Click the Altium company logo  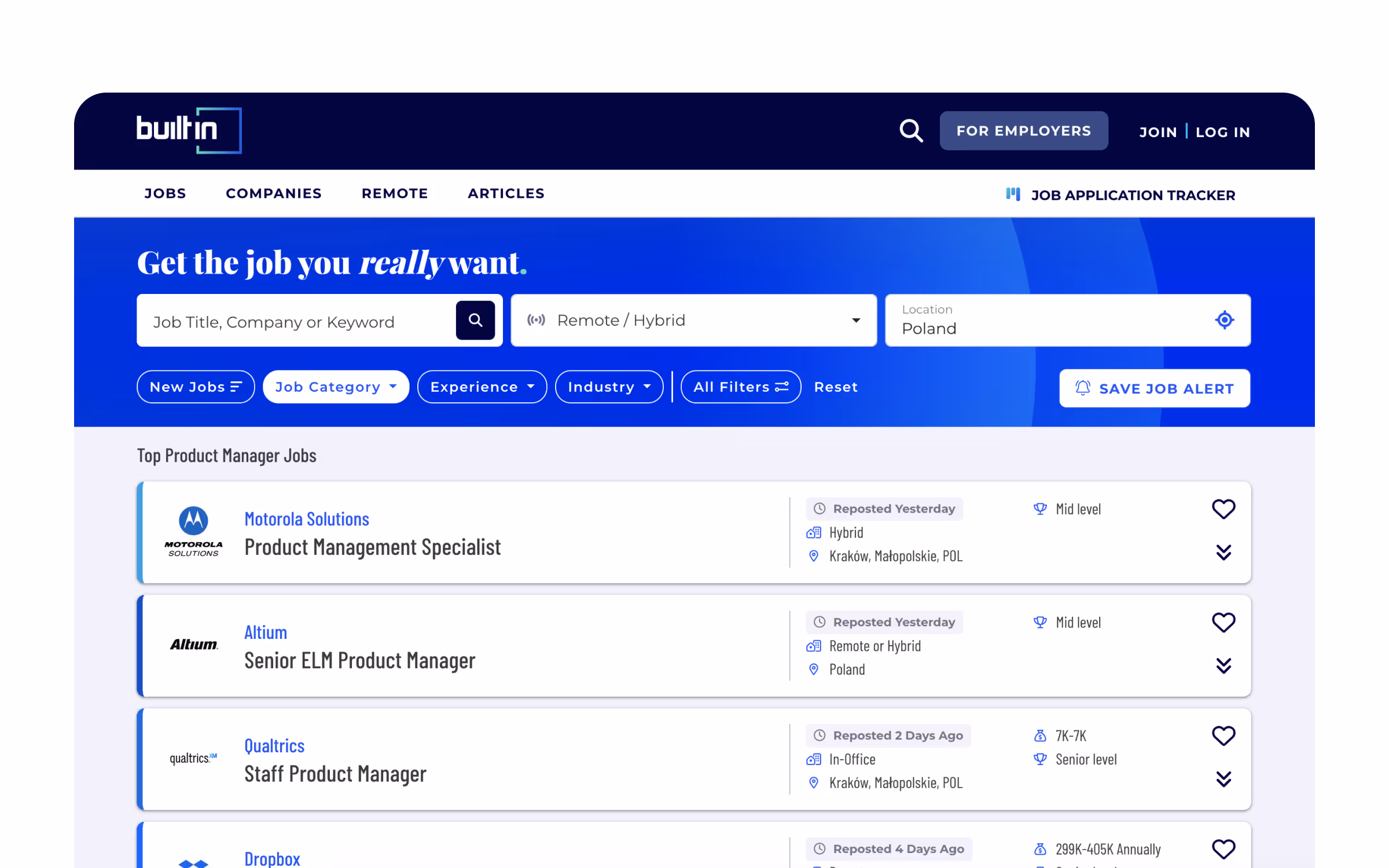tap(193, 645)
